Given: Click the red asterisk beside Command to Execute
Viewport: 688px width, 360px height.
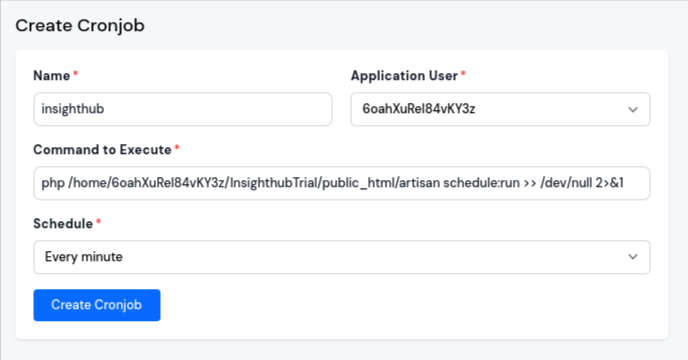Looking at the screenshot, I should (x=177, y=147).
